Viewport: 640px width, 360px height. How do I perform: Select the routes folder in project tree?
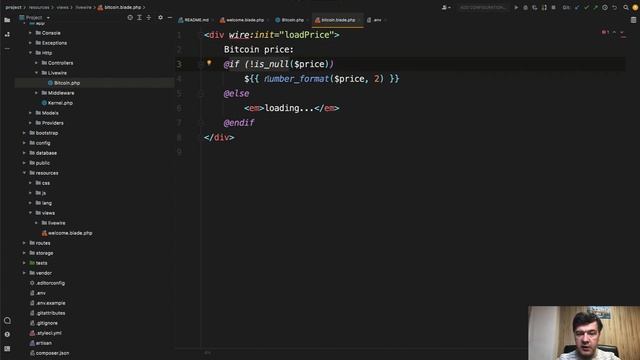coord(40,243)
